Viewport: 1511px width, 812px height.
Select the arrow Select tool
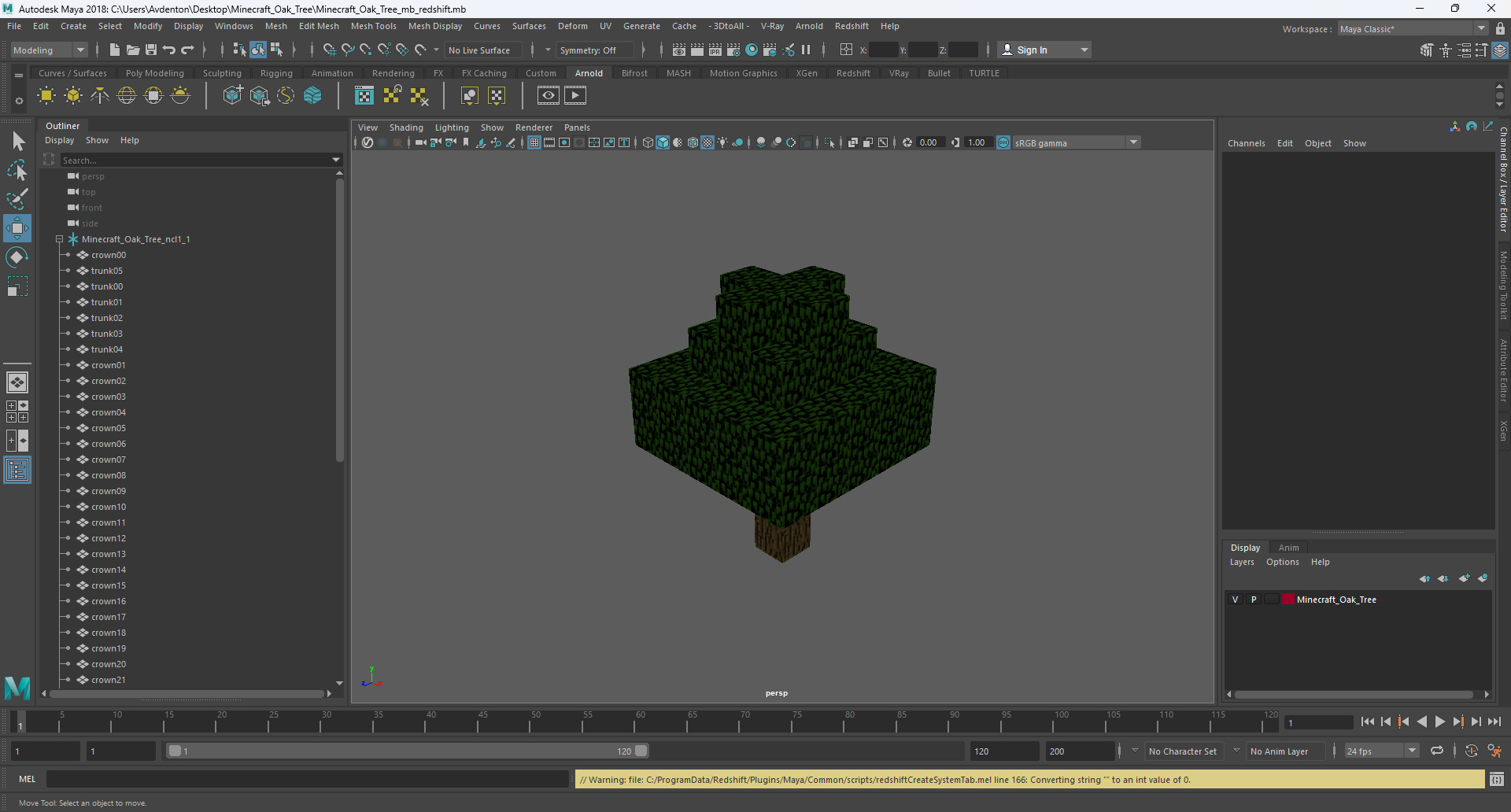[x=17, y=142]
